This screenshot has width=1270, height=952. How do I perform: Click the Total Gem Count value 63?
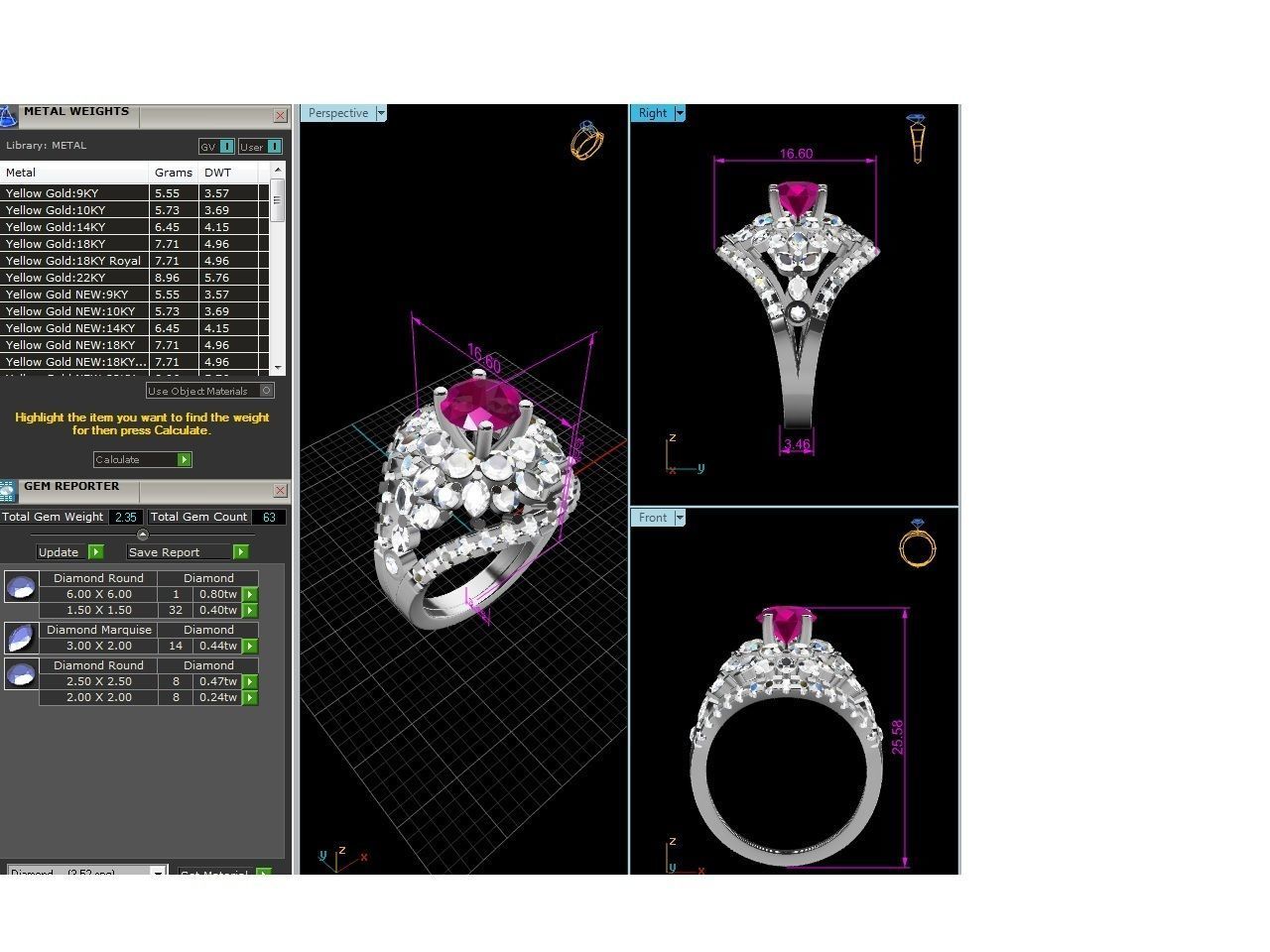point(269,517)
